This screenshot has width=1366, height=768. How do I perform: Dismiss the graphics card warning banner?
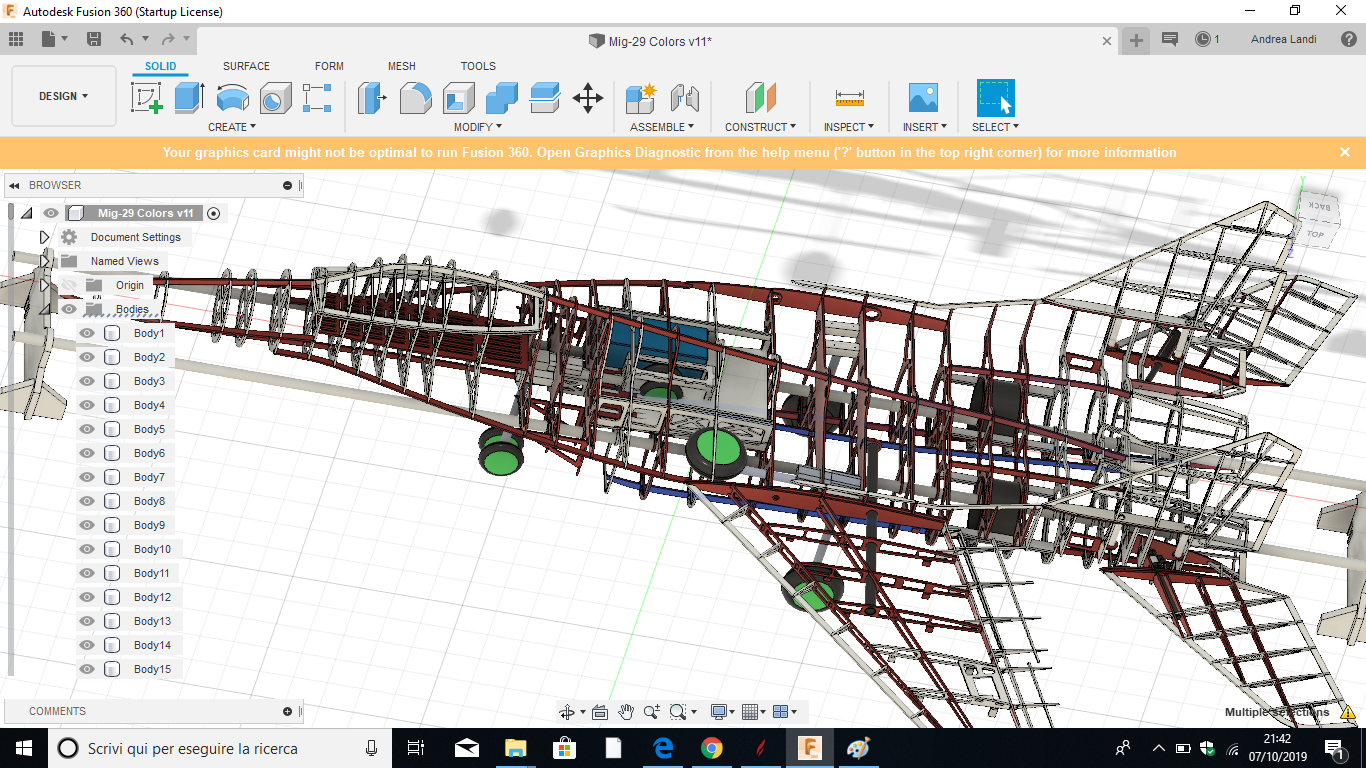point(1345,152)
